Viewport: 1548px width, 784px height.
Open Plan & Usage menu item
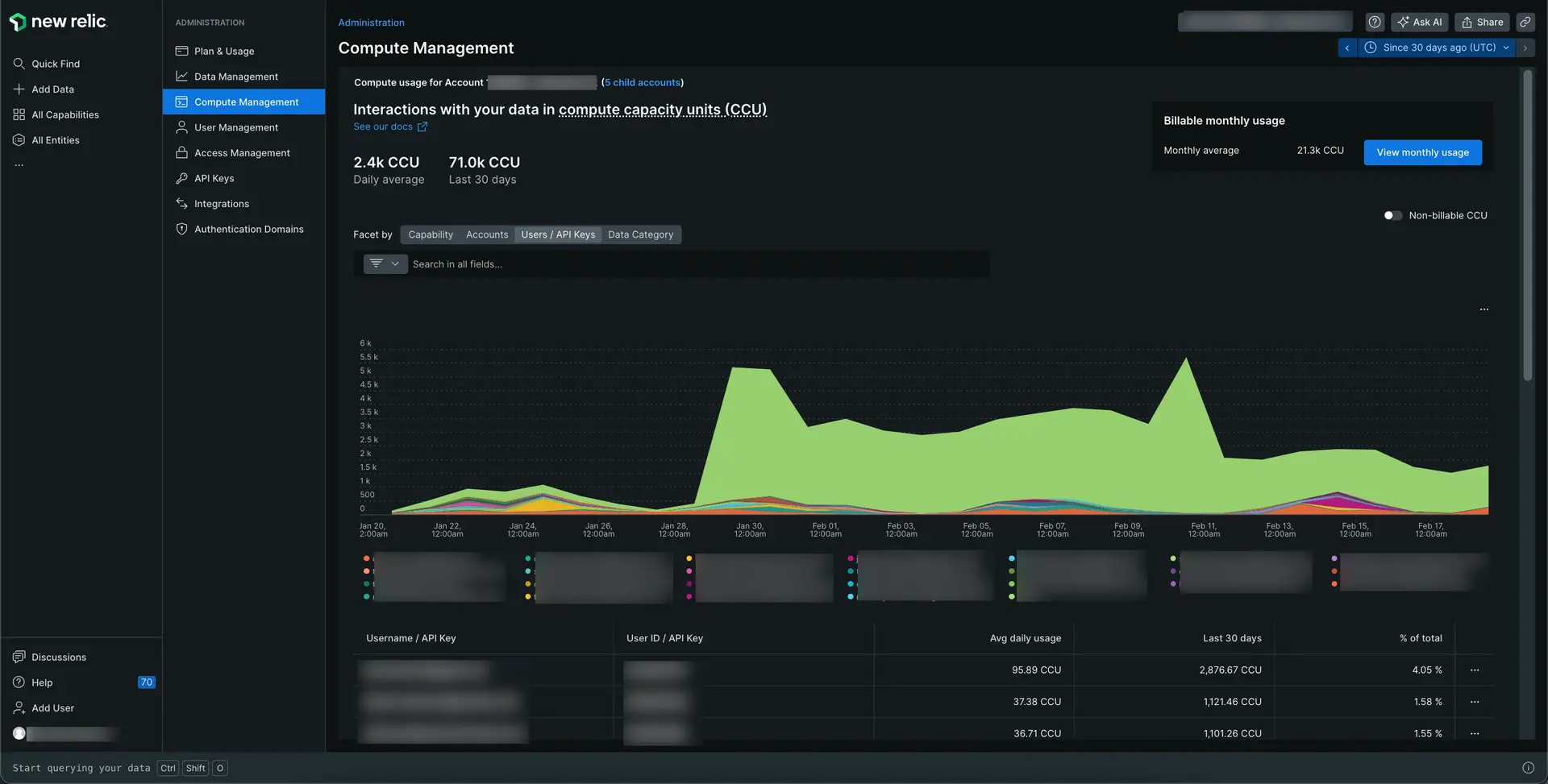243,51
